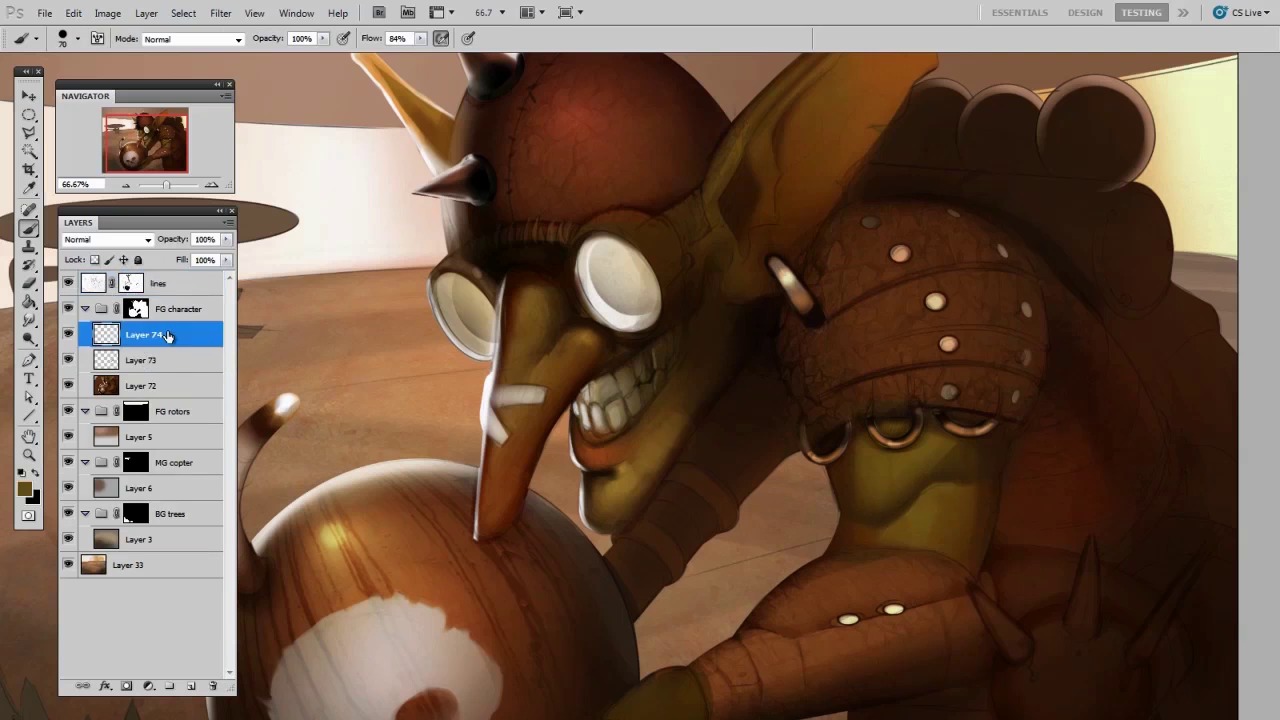Toggle lock transparent pixels
The width and height of the screenshot is (1280, 720).
coord(95,260)
